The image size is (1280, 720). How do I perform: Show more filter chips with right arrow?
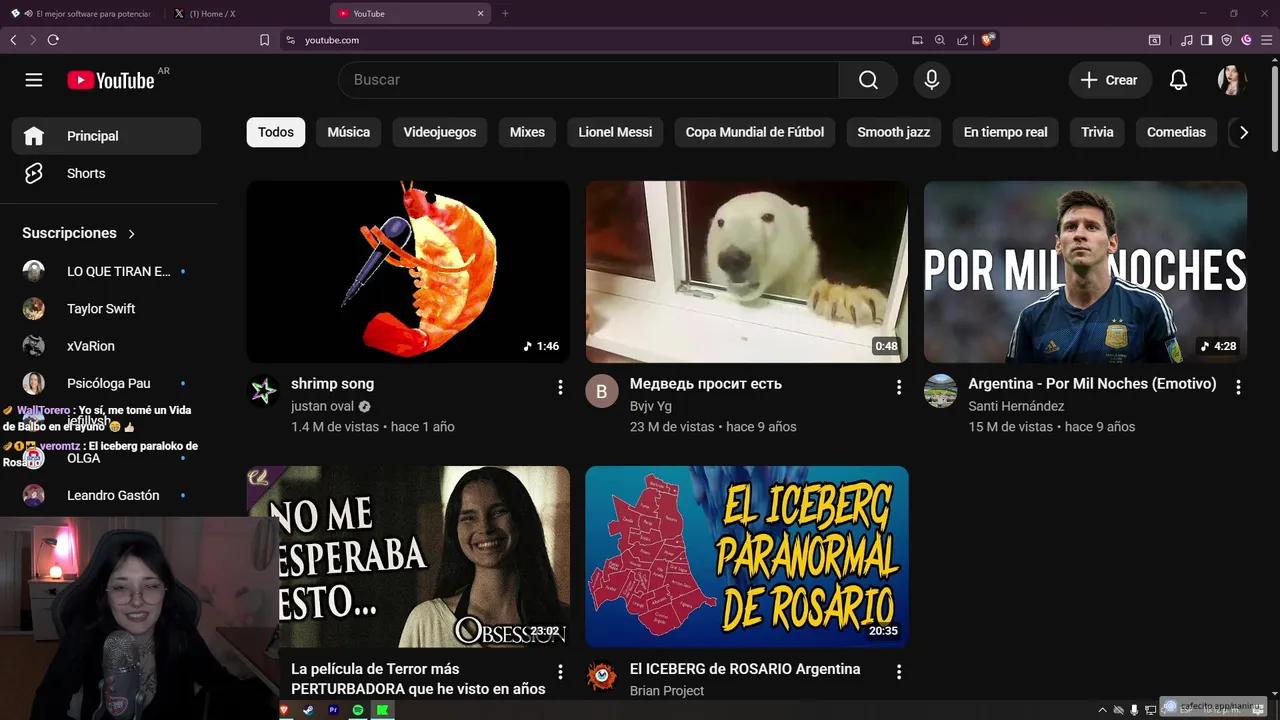[x=1244, y=132]
